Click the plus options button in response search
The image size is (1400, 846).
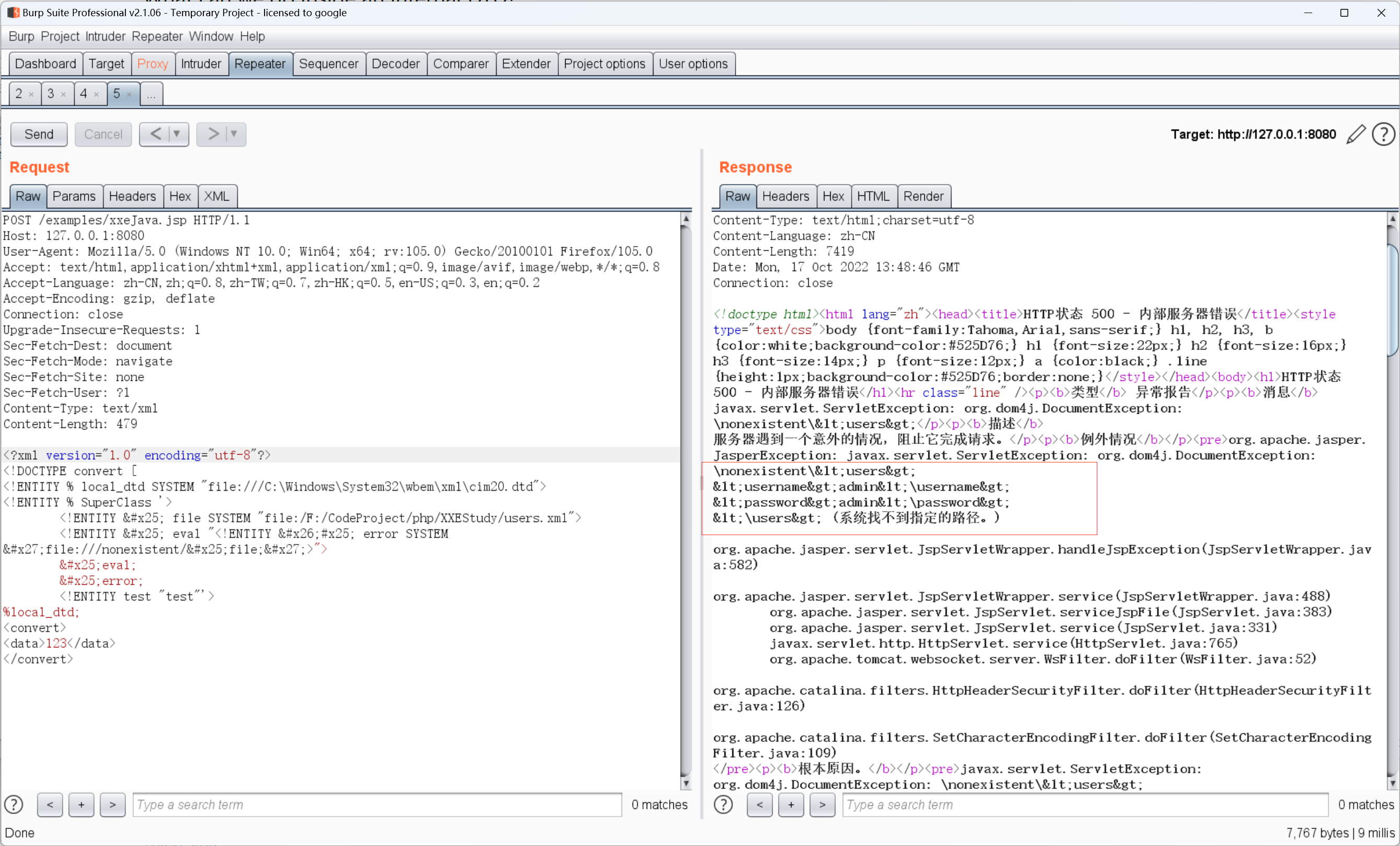(791, 805)
